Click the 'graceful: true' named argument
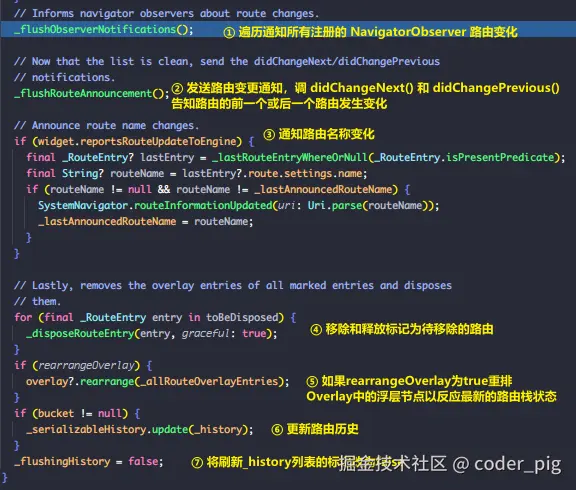Viewport: 576px width, 490px height. click(224, 334)
